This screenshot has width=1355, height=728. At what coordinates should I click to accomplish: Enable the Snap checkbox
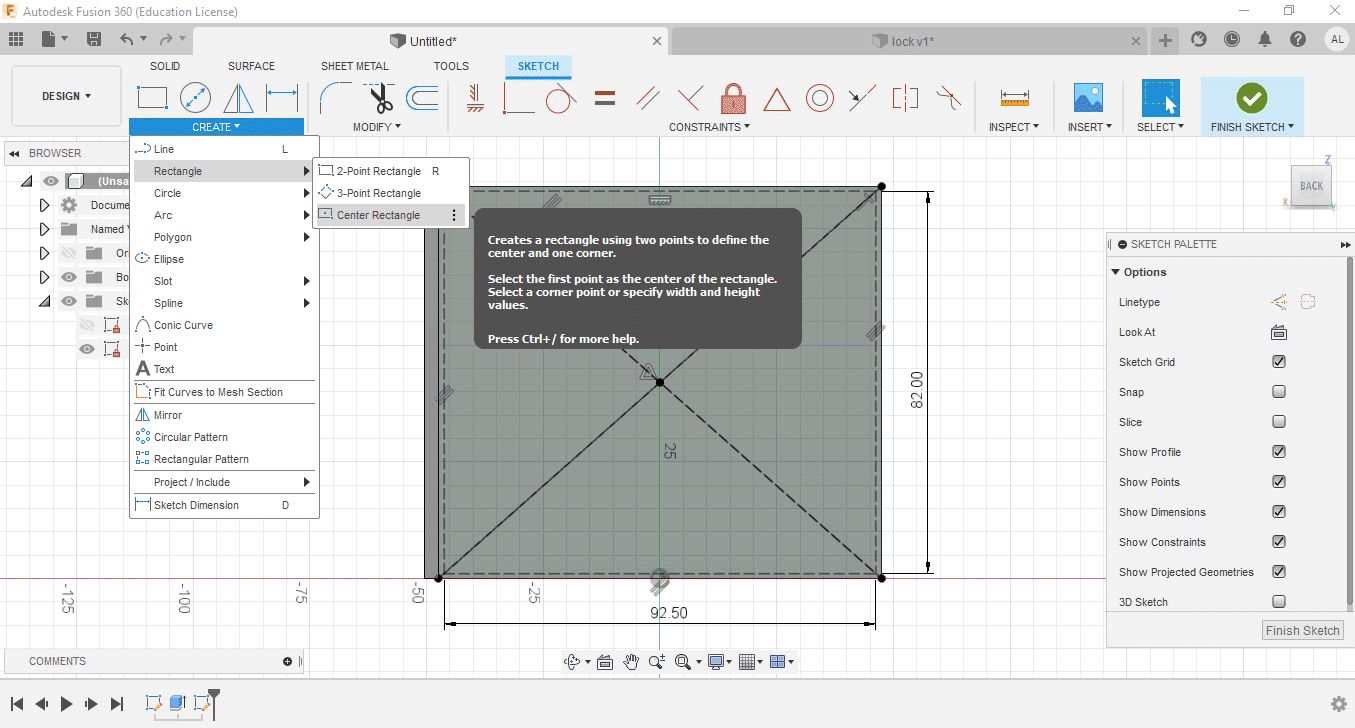coord(1278,392)
